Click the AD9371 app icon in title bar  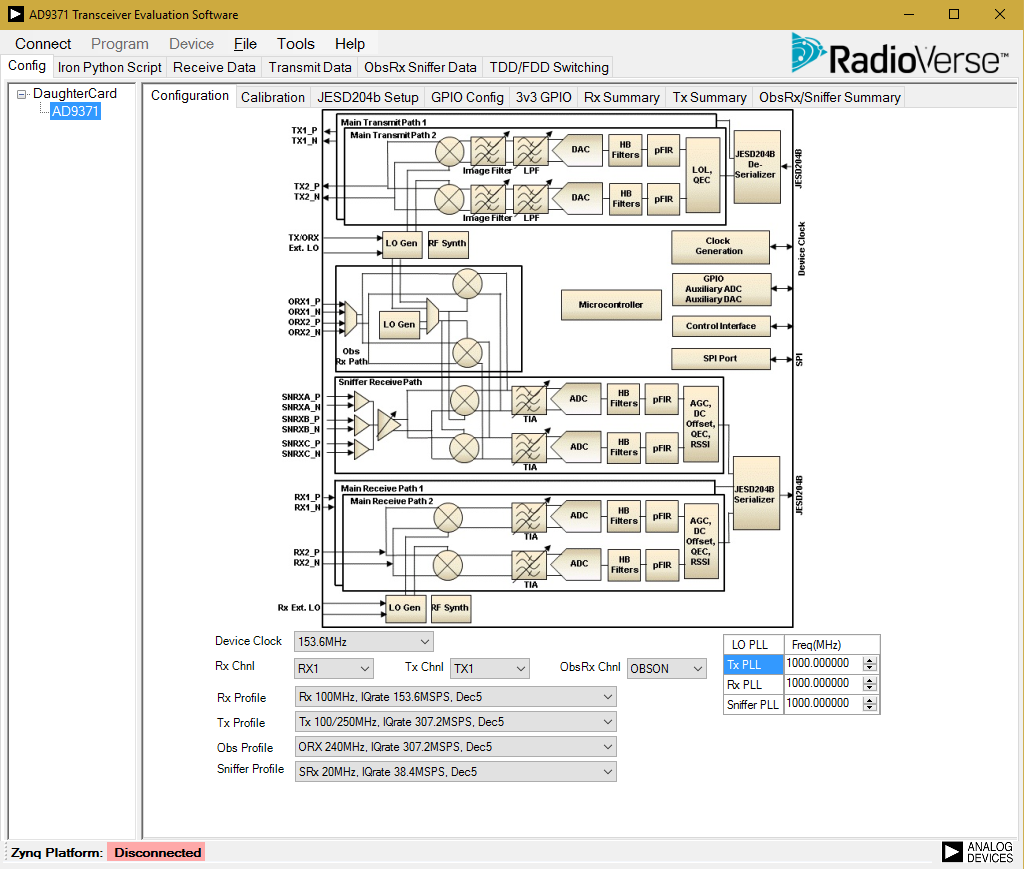14,14
